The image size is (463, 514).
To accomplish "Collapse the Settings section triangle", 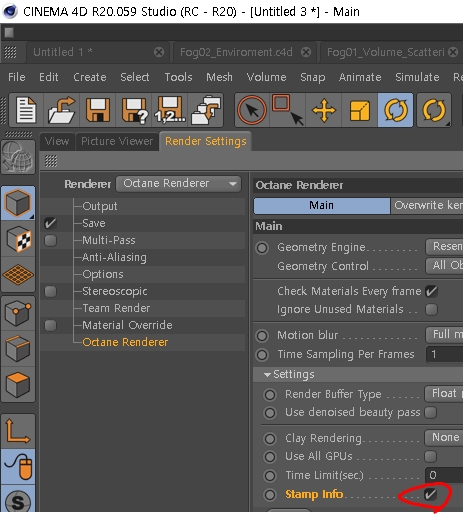I will tap(267, 375).
